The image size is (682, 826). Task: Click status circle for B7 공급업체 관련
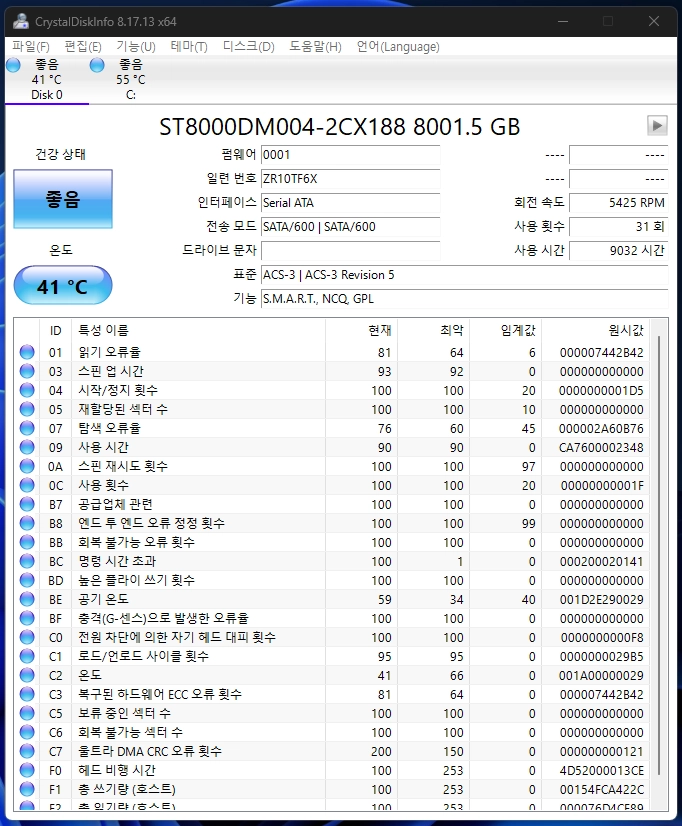pos(27,504)
